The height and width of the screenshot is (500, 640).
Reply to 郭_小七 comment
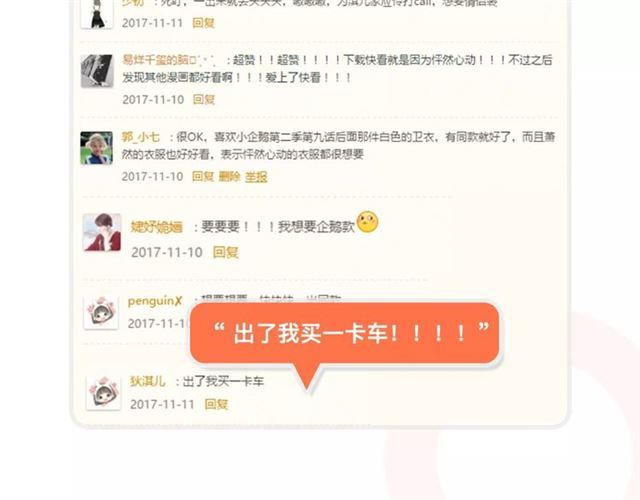[x=203, y=177]
